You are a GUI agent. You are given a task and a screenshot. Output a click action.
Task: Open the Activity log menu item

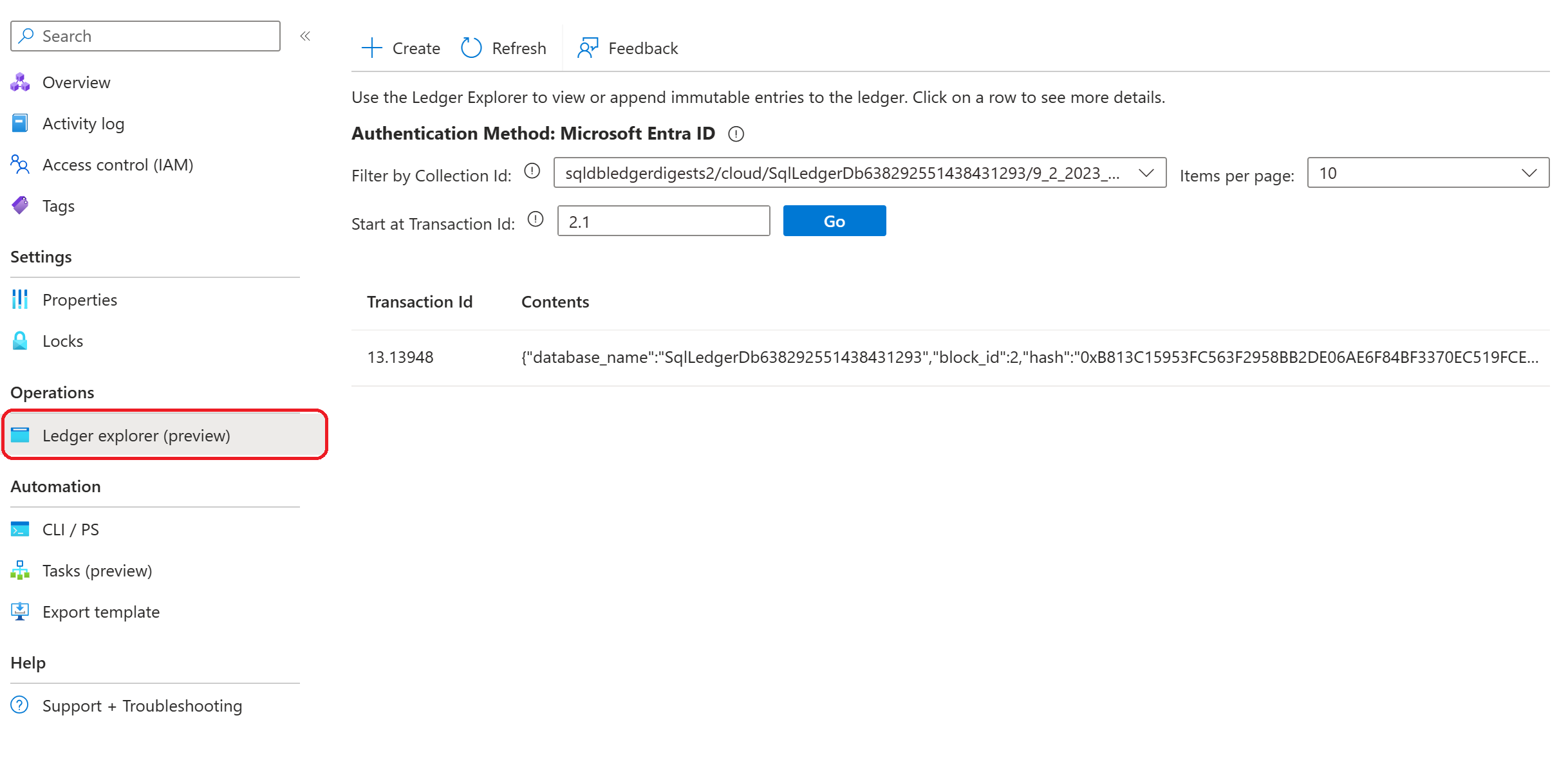tap(83, 124)
